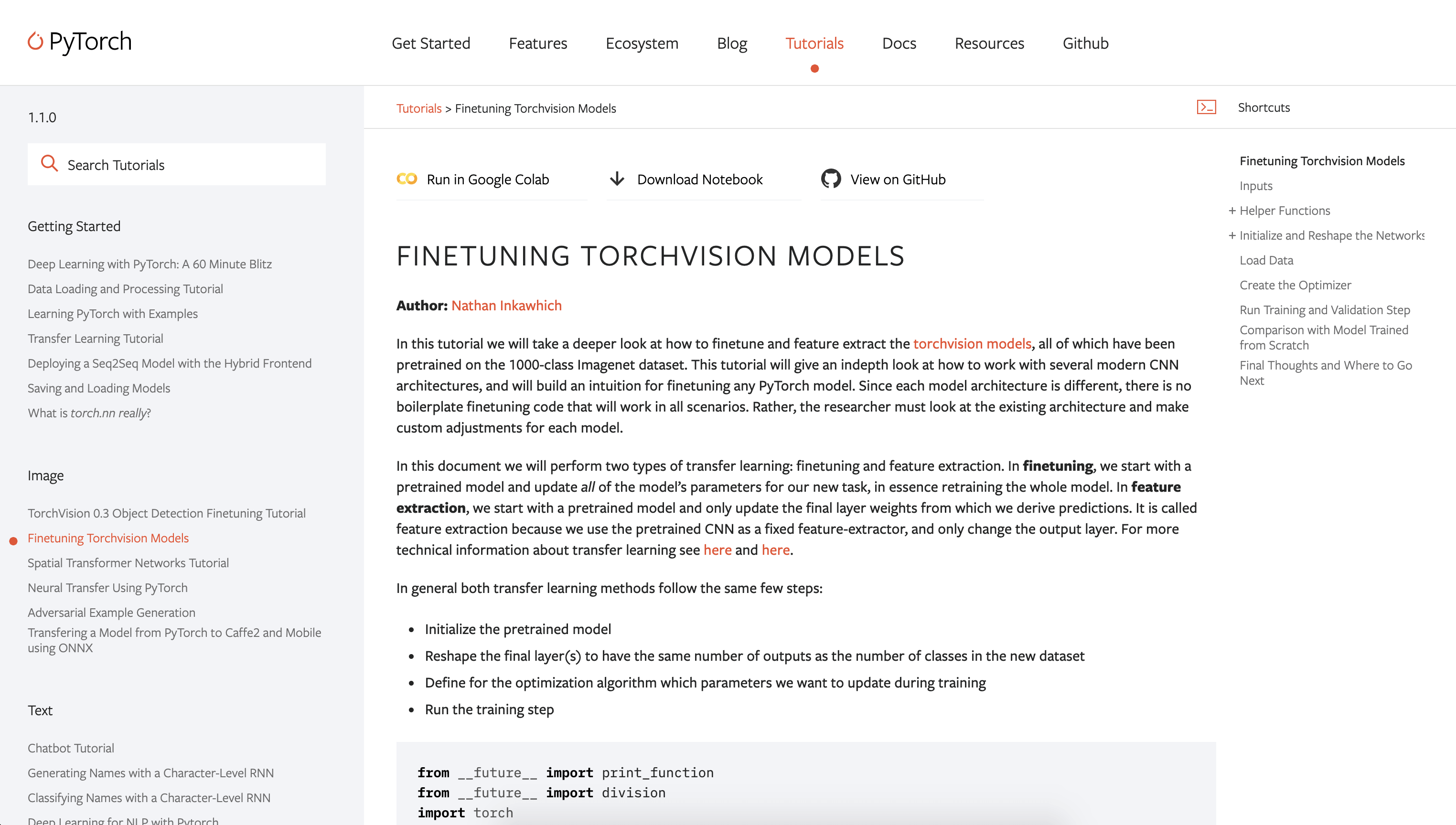Expand the Helper Functions section
Viewport: 1456px width, 825px height.
tap(1231, 211)
